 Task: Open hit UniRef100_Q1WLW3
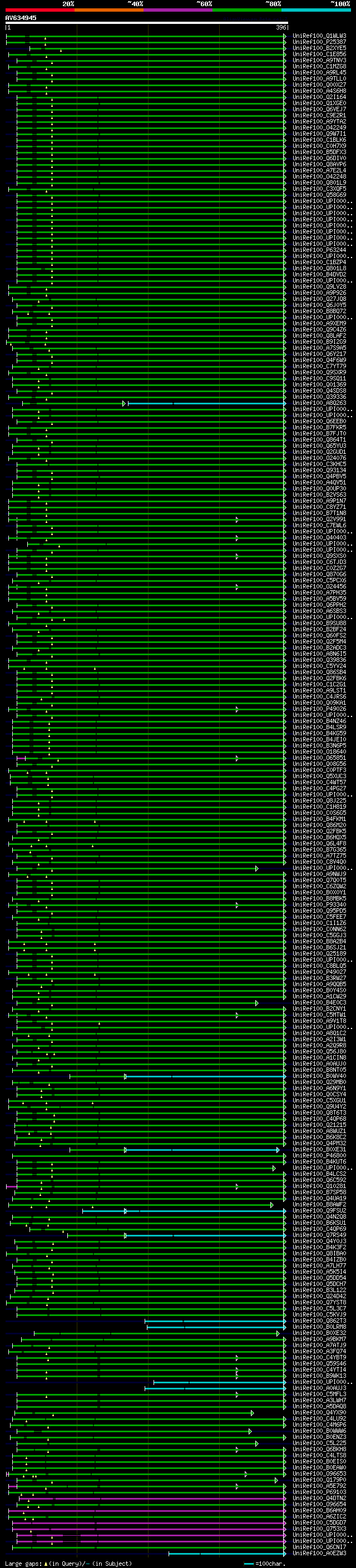click(319, 36)
